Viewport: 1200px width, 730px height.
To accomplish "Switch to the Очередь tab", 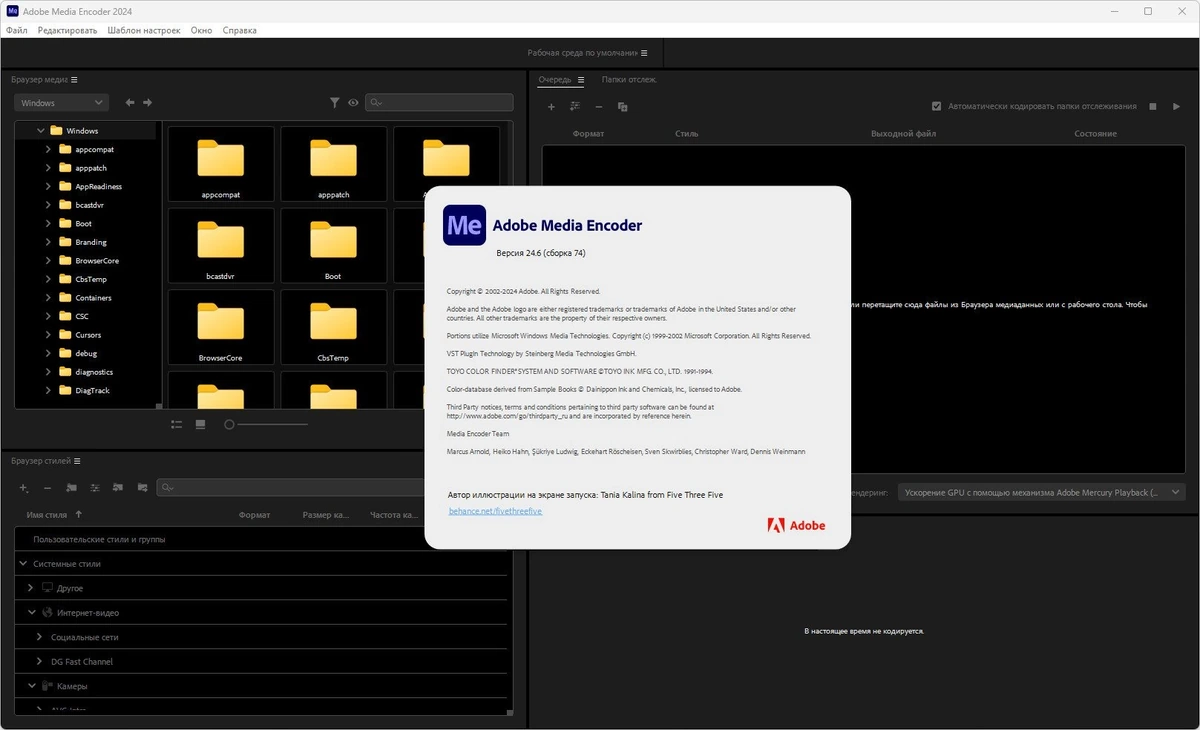I will point(555,79).
